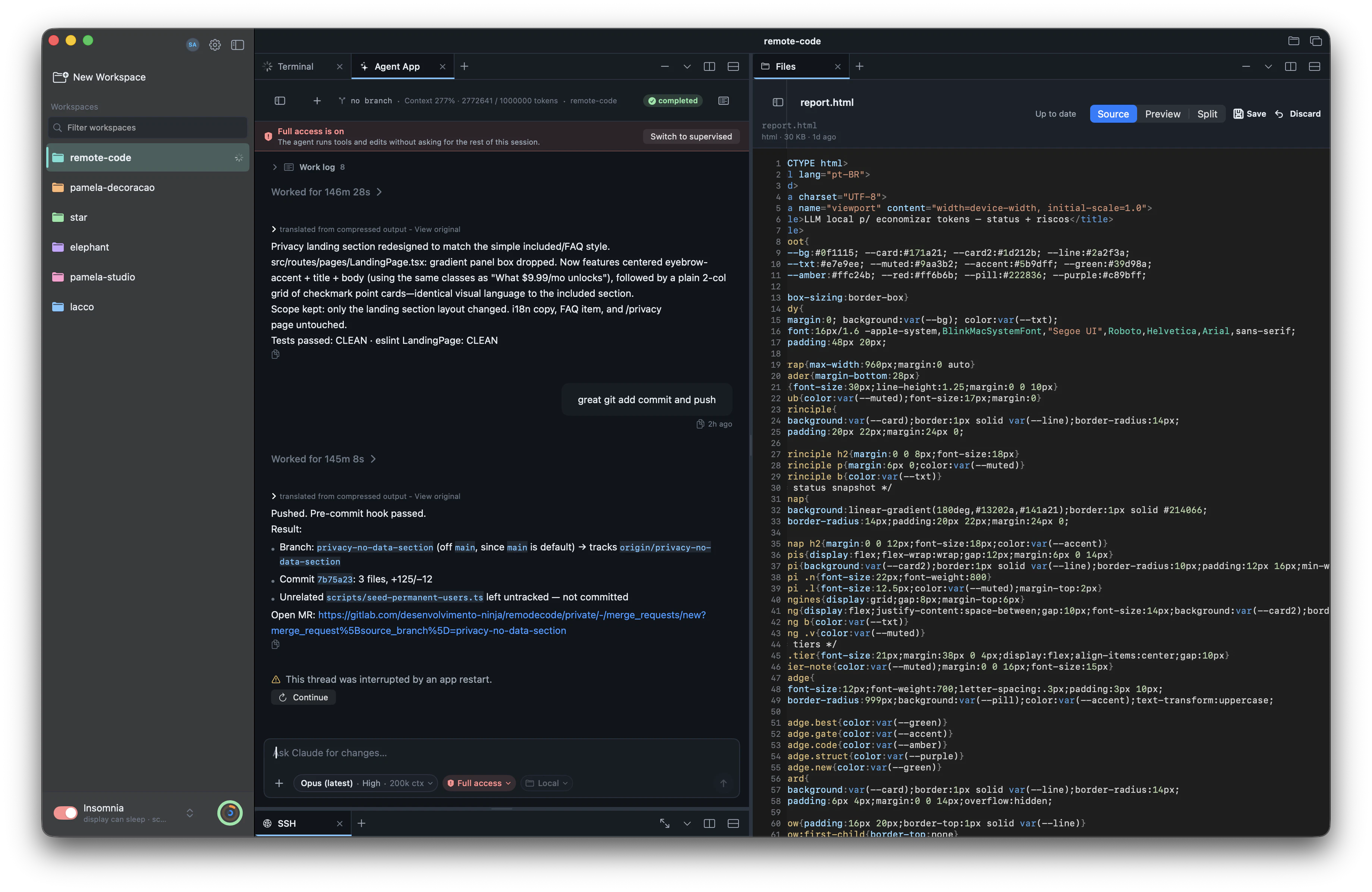Copy the Pushed pre-commit message

(276, 645)
